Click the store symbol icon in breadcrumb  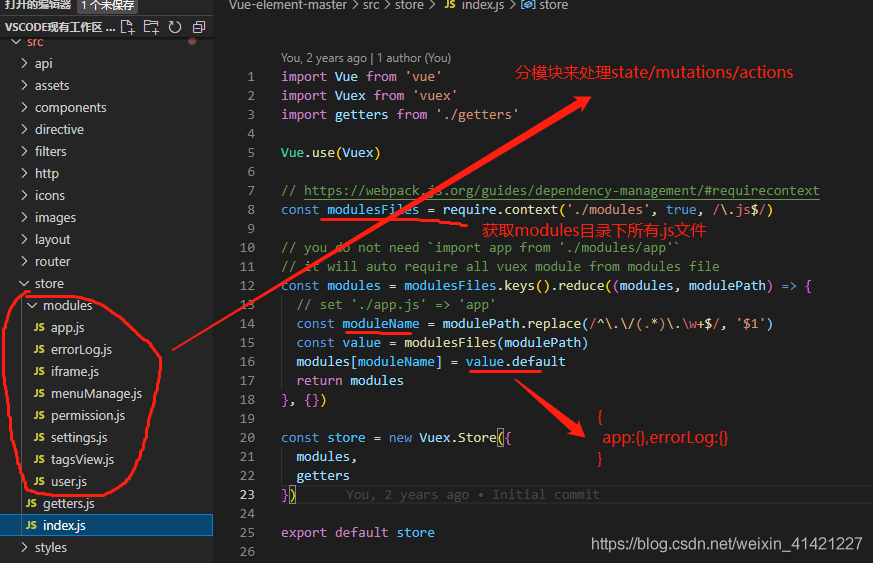528,5
